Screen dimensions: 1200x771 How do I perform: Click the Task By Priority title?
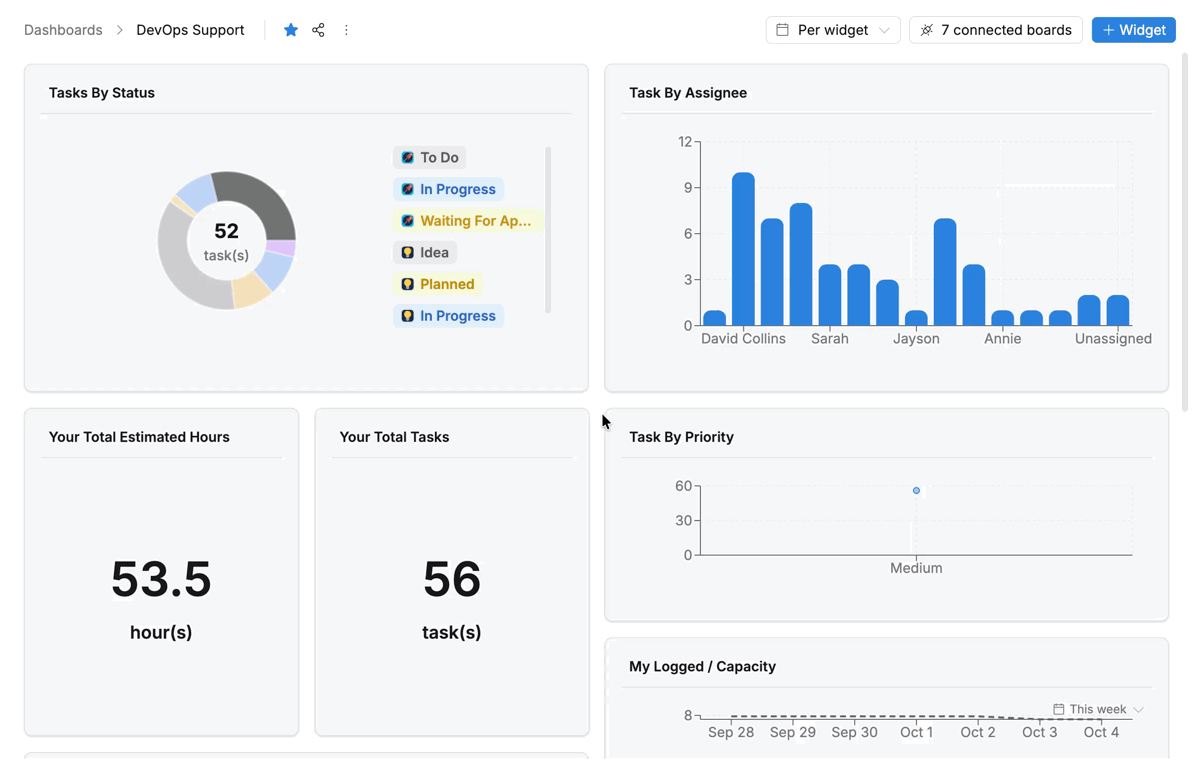[x=681, y=437]
